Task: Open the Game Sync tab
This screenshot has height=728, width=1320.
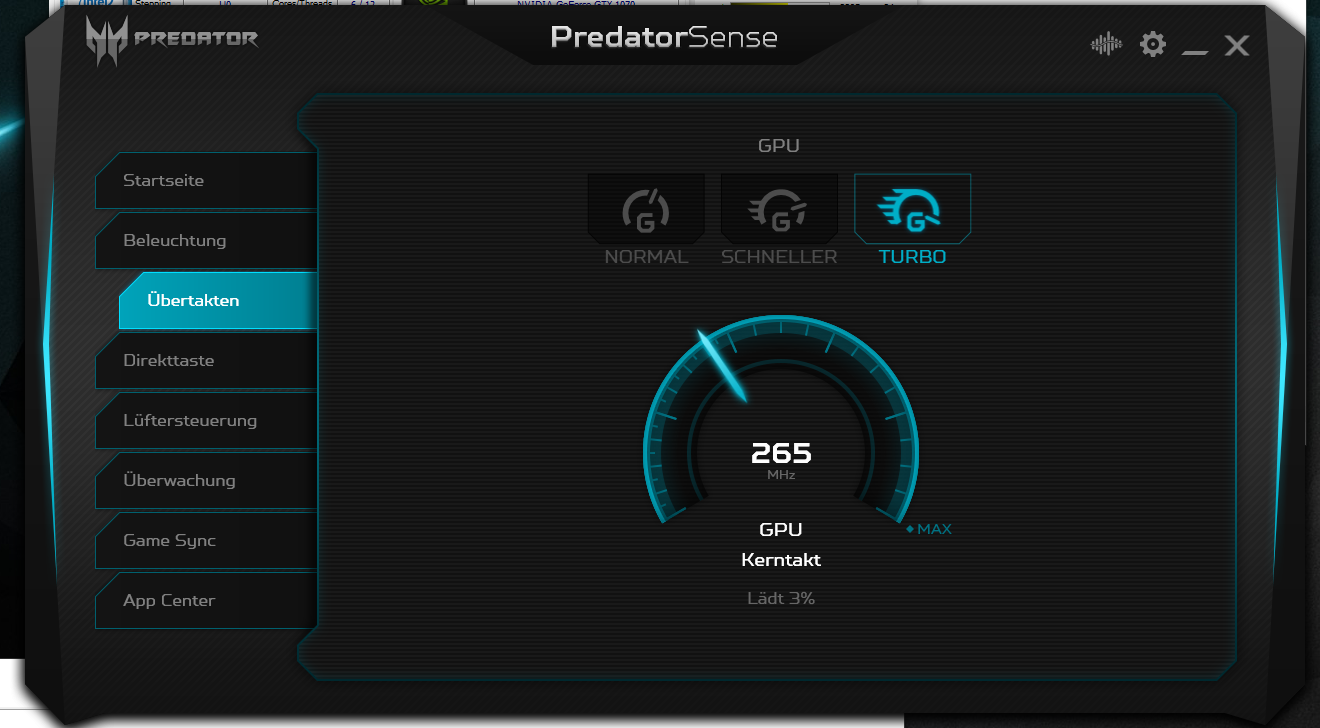Action: (x=206, y=541)
